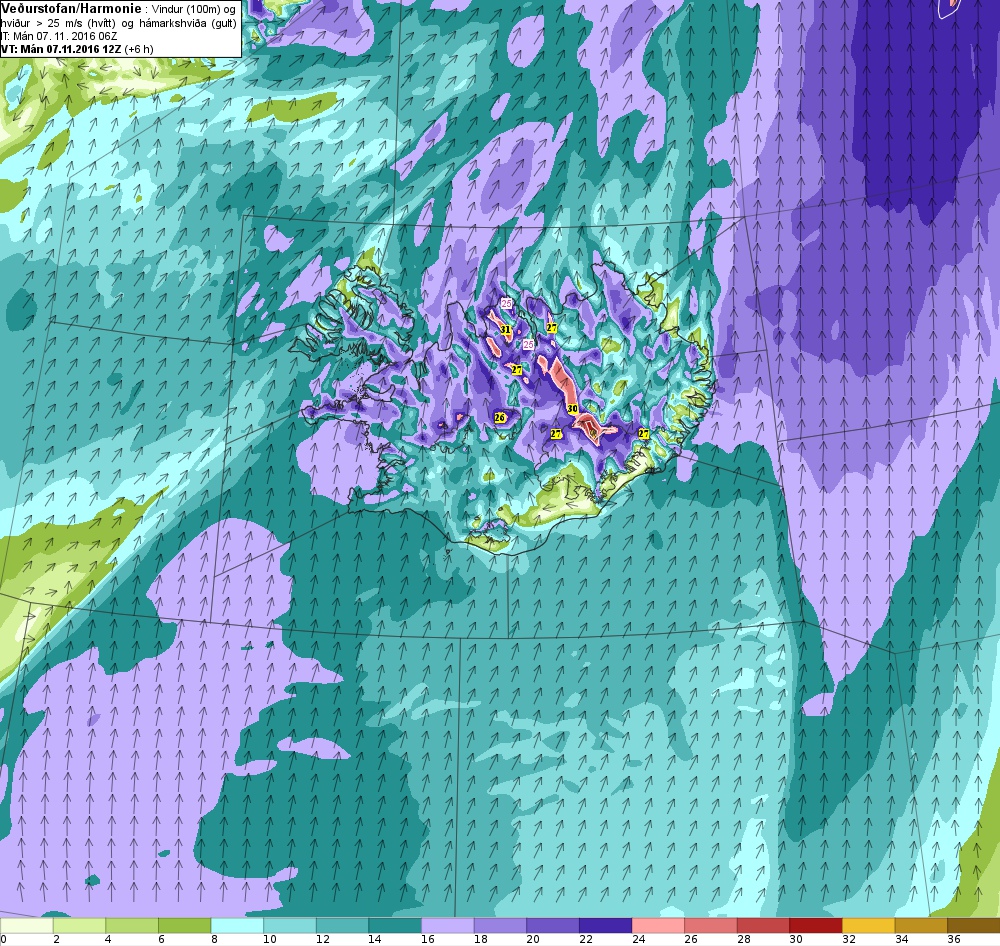Click the 'IT: Mán 07.11.2016 06Z' line

[59, 36]
